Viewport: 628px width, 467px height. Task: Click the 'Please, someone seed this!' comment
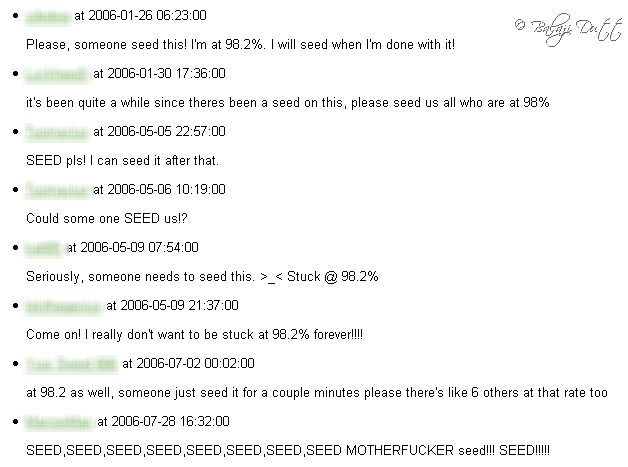[240, 44]
